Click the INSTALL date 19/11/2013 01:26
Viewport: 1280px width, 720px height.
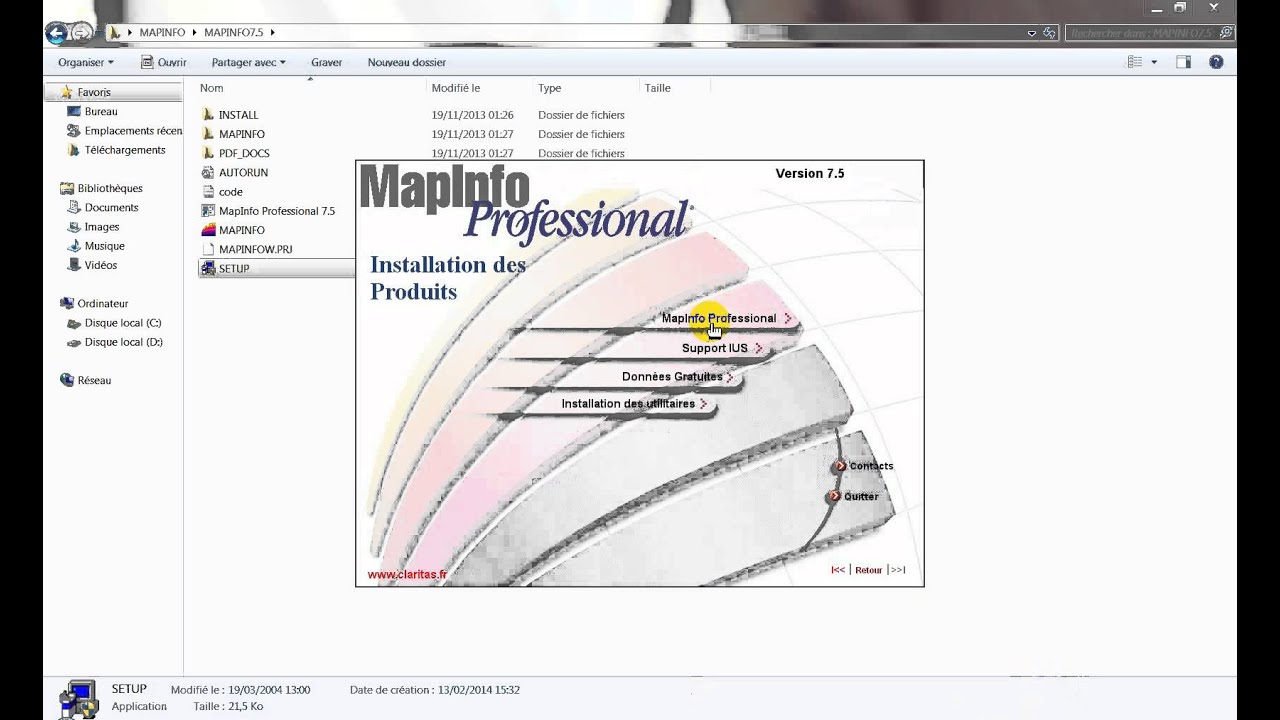tap(472, 115)
